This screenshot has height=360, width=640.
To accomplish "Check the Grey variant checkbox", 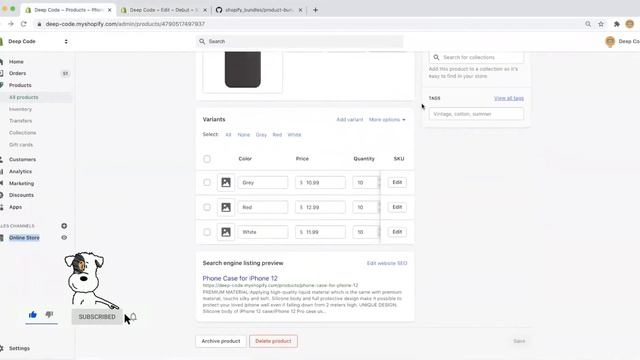I will click(x=207, y=182).
